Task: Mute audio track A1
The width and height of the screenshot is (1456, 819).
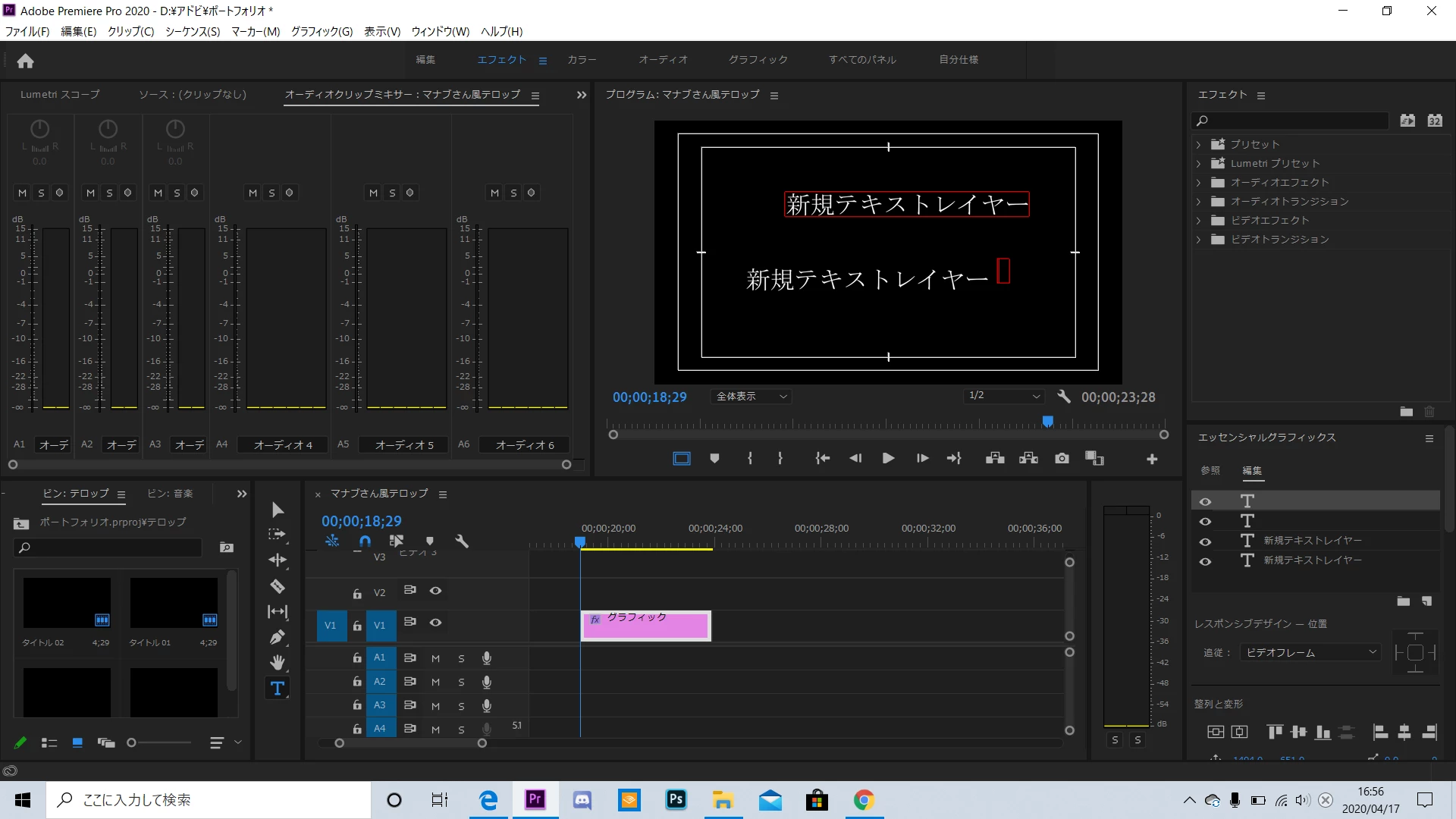Action: click(x=435, y=658)
